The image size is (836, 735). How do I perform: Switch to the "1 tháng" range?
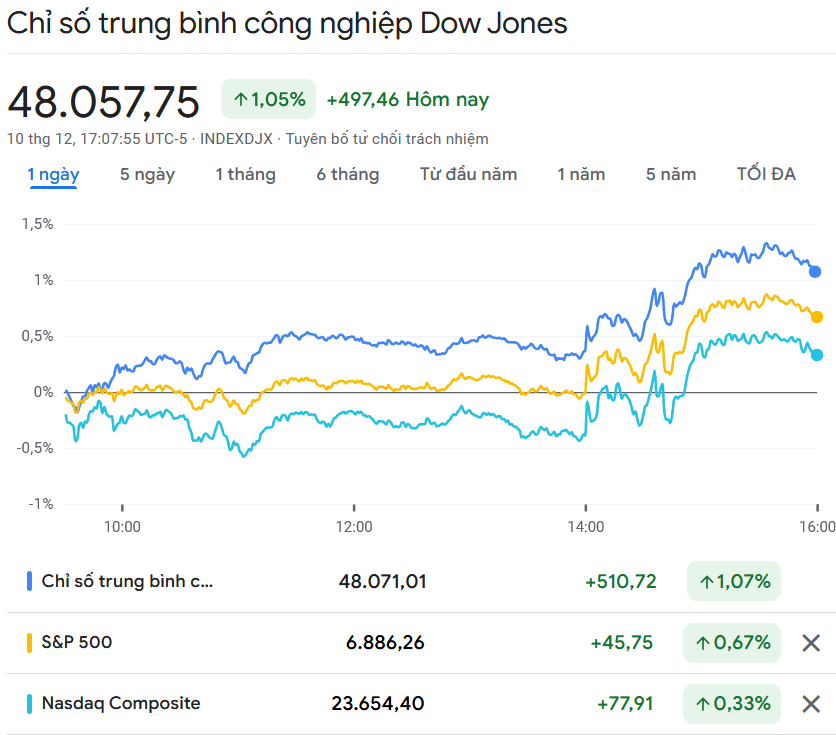tap(245, 174)
